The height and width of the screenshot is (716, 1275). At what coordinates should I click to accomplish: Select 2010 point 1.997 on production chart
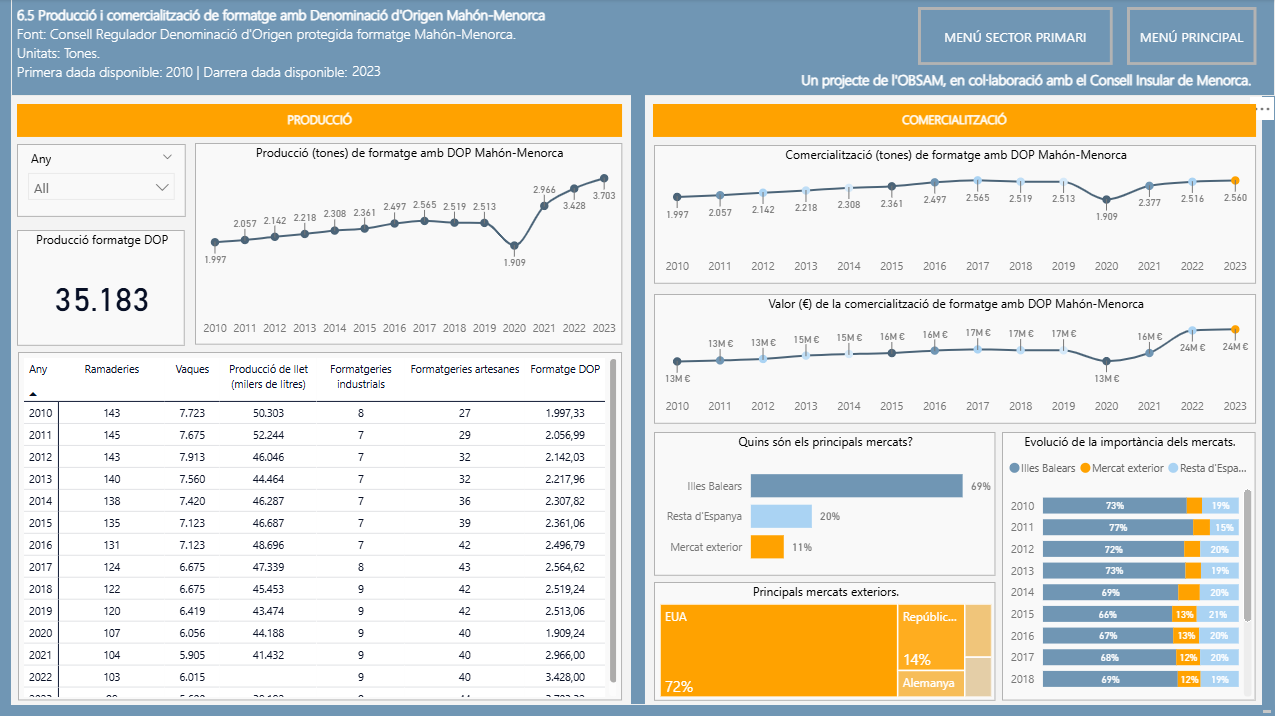215,242
